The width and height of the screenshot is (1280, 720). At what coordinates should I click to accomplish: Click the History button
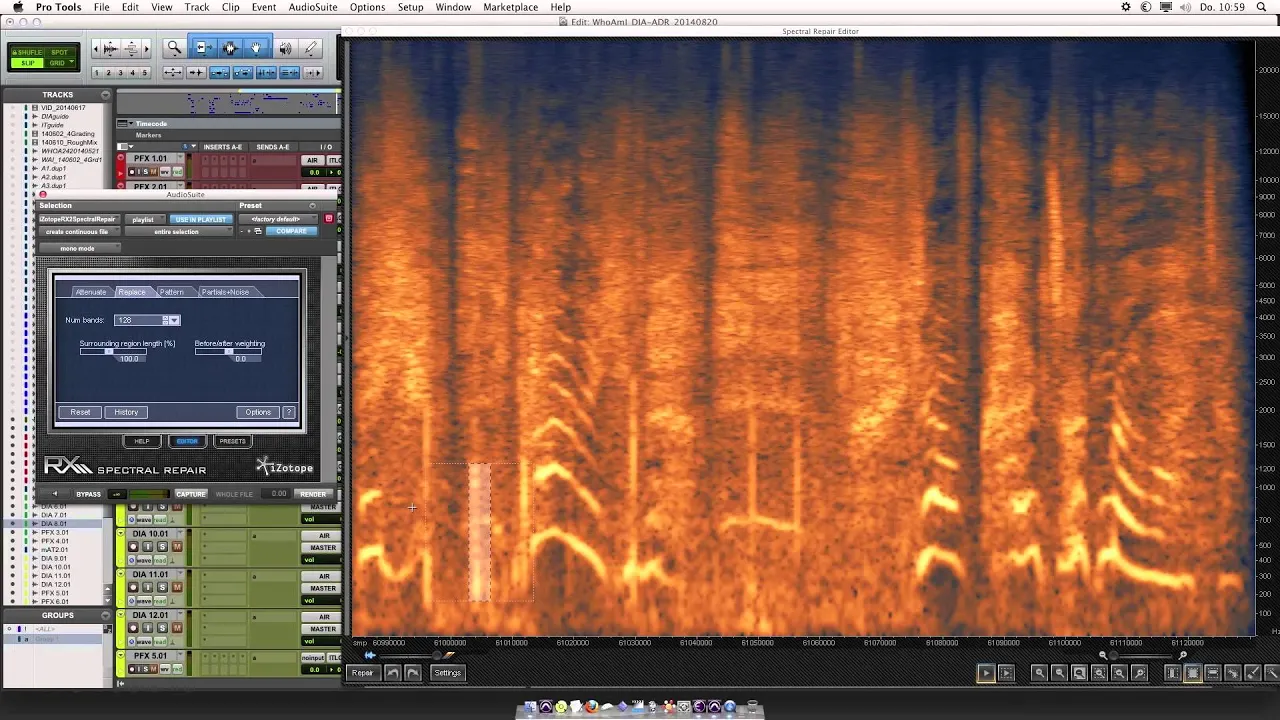(x=126, y=412)
